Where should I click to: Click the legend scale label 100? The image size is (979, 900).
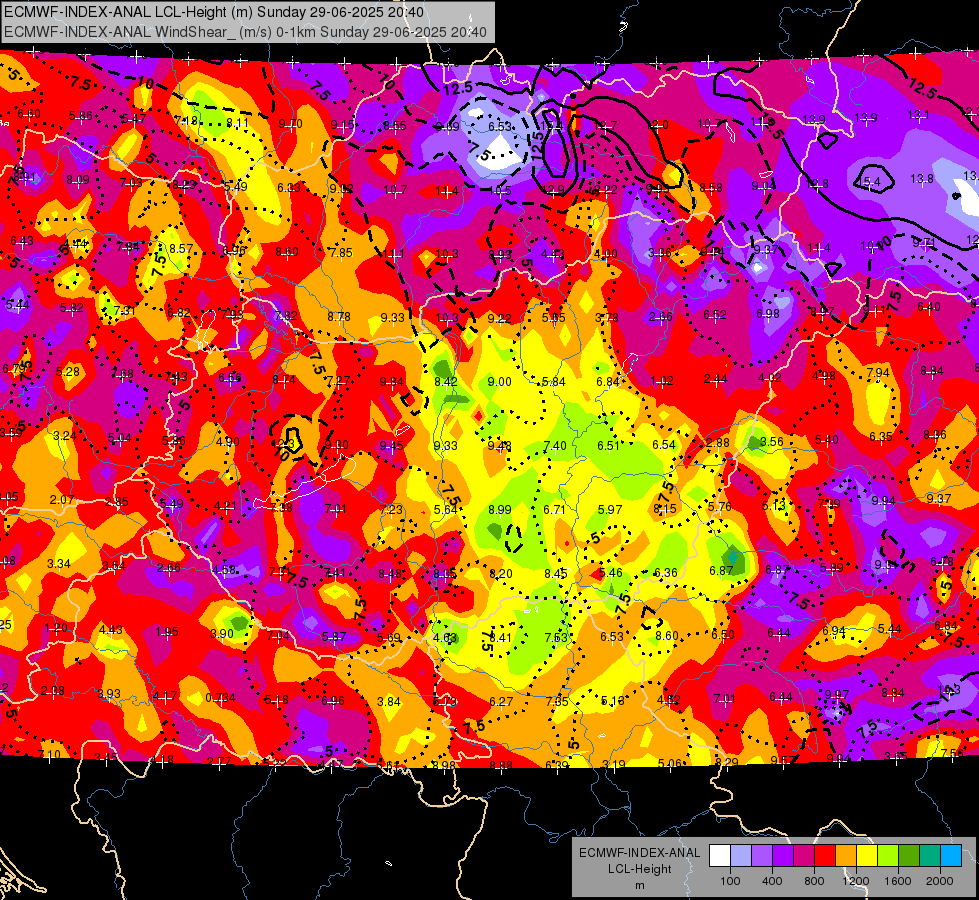click(x=730, y=881)
